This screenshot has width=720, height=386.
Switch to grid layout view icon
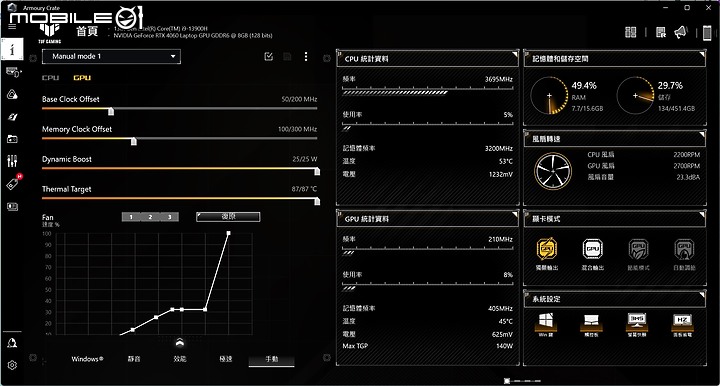pyautogui.click(x=630, y=32)
